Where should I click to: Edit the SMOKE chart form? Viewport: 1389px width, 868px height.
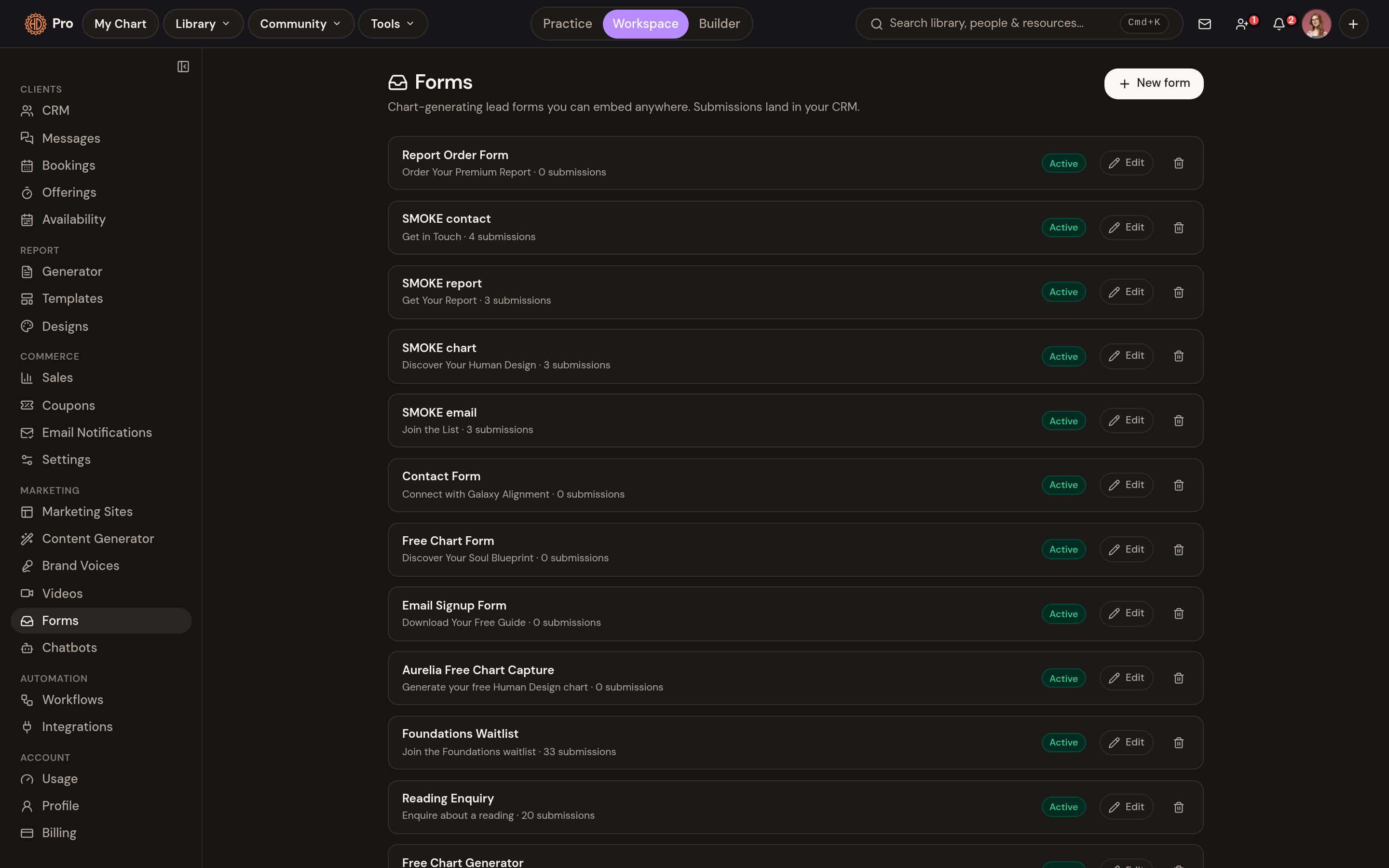(x=1126, y=356)
